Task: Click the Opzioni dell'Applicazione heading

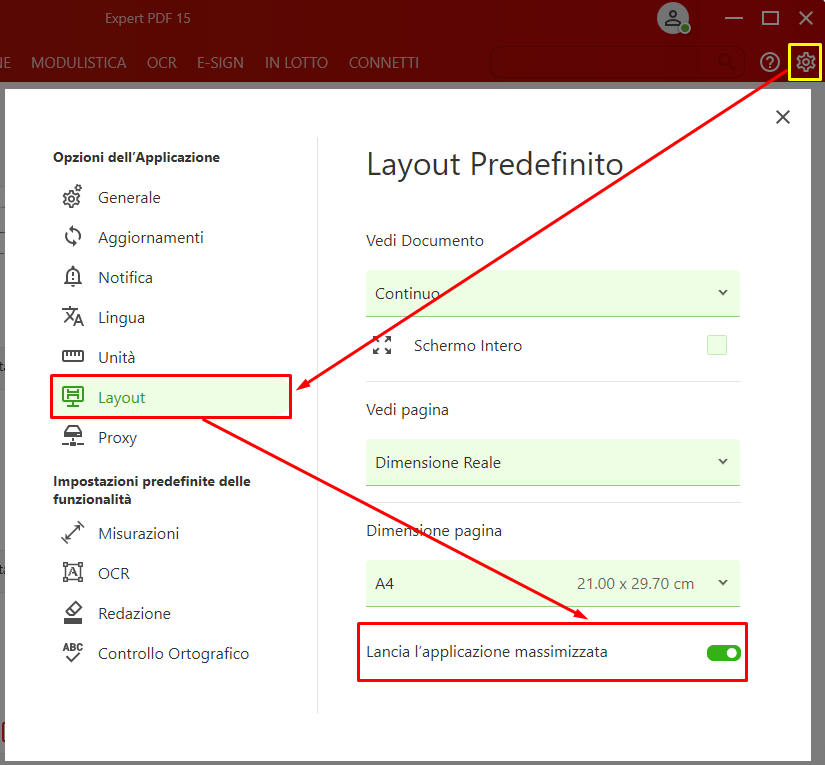Action: (x=136, y=157)
